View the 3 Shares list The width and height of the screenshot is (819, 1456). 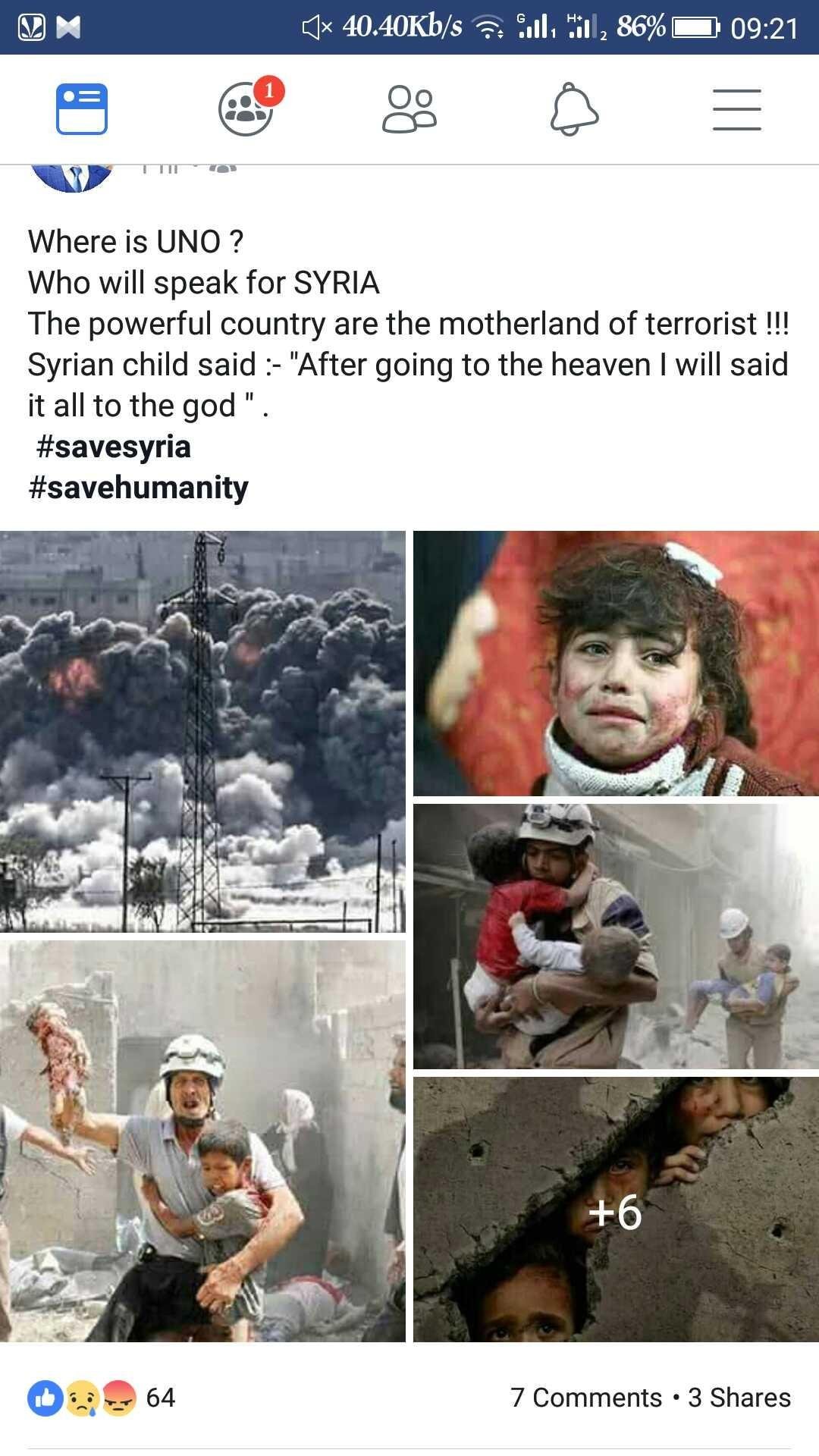[739, 1398]
